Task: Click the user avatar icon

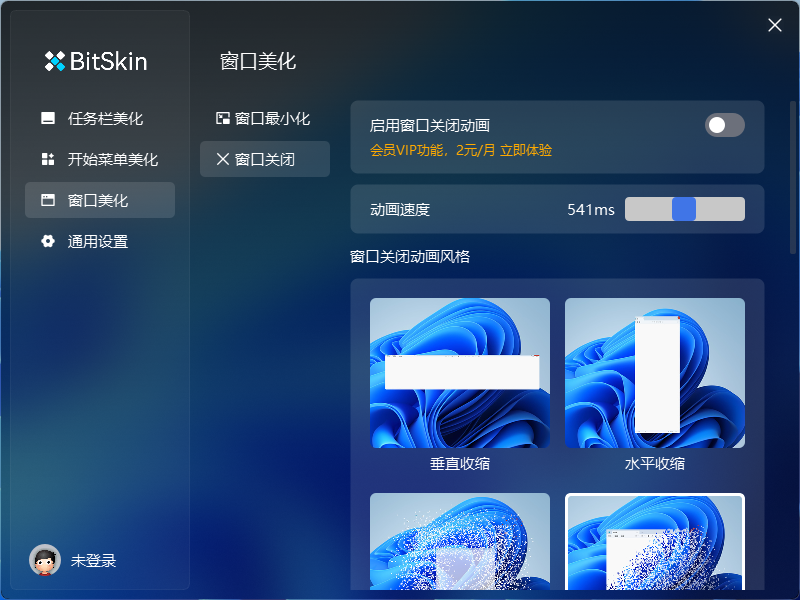Action: [45, 560]
